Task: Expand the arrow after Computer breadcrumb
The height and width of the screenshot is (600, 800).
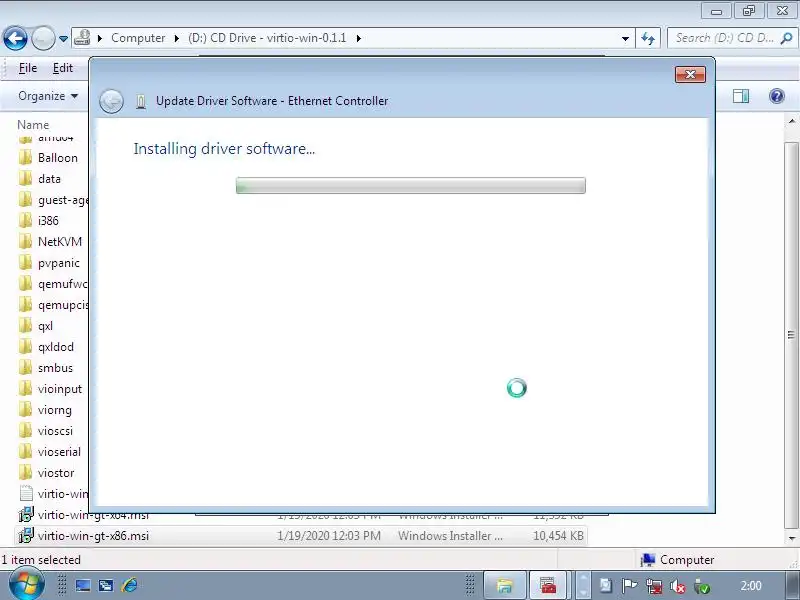Action: (x=177, y=38)
